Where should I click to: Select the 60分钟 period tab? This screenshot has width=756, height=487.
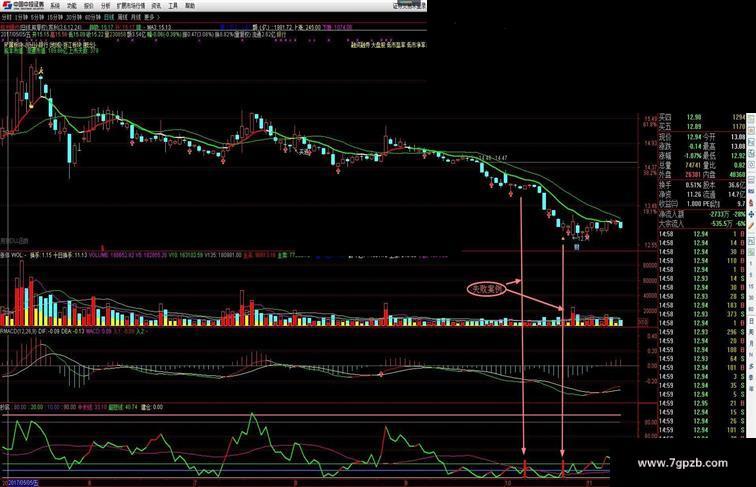[x=93, y=17]
